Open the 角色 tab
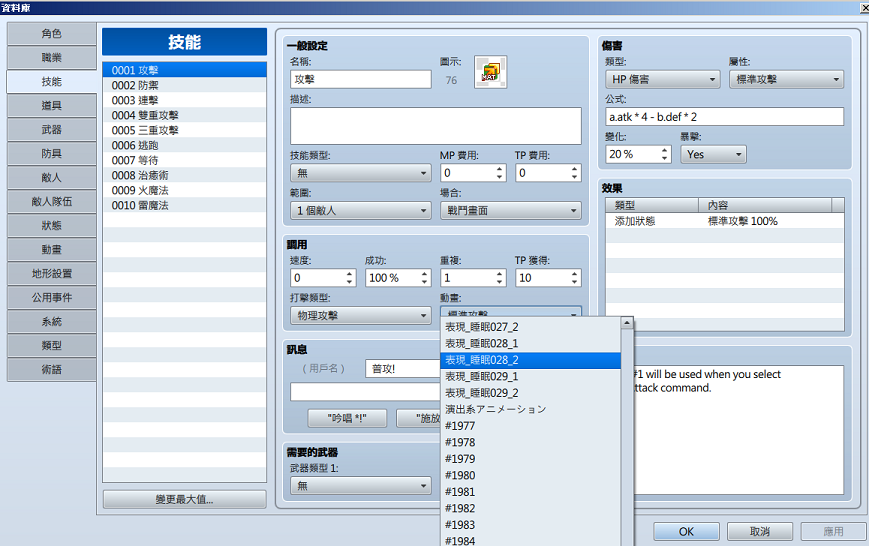This screenshot has width=869, height=546. point(52,34)
